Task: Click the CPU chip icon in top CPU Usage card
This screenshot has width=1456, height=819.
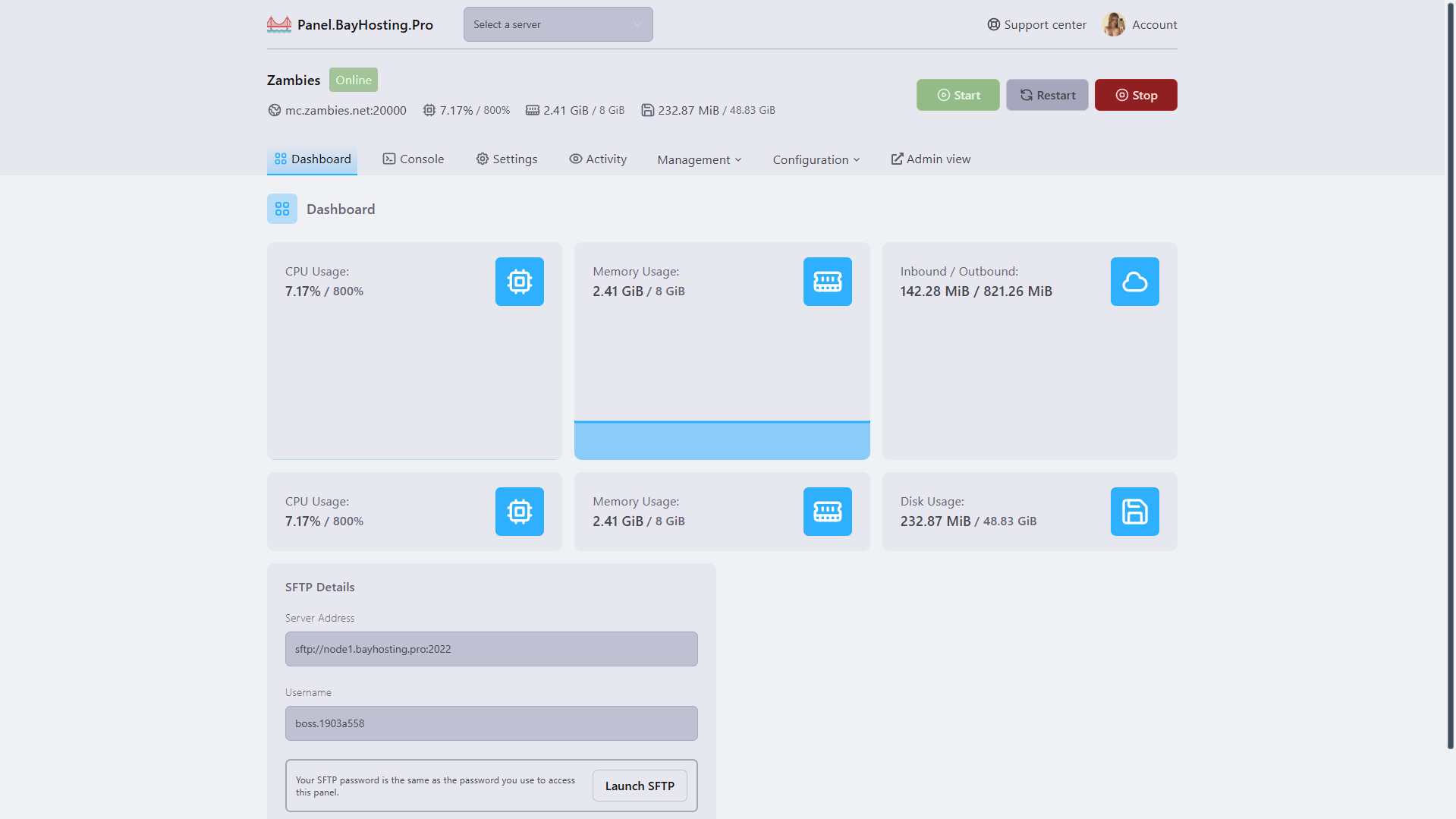Action: coord(520,282)
